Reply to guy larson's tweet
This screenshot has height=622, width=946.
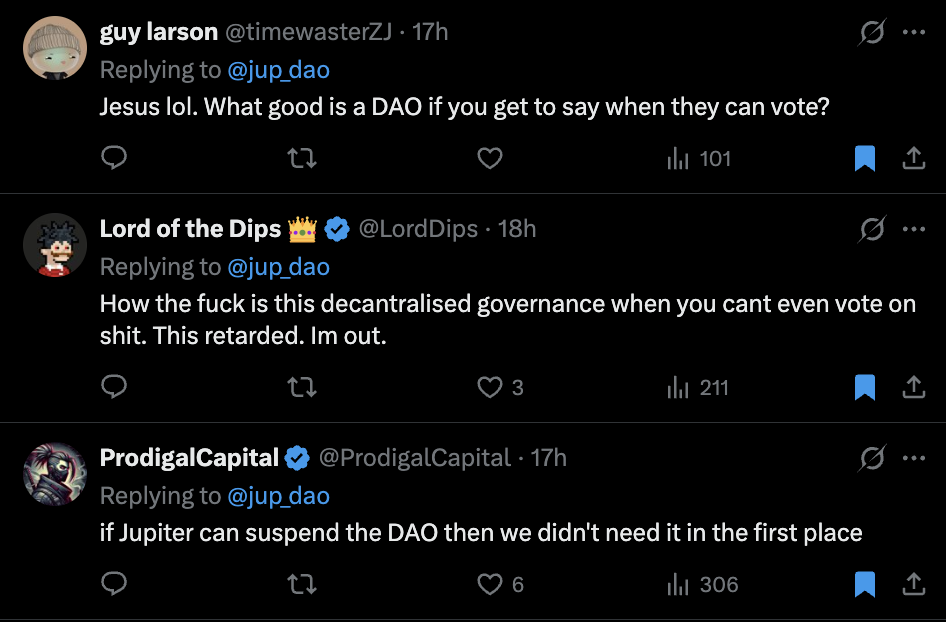(114, 158)
